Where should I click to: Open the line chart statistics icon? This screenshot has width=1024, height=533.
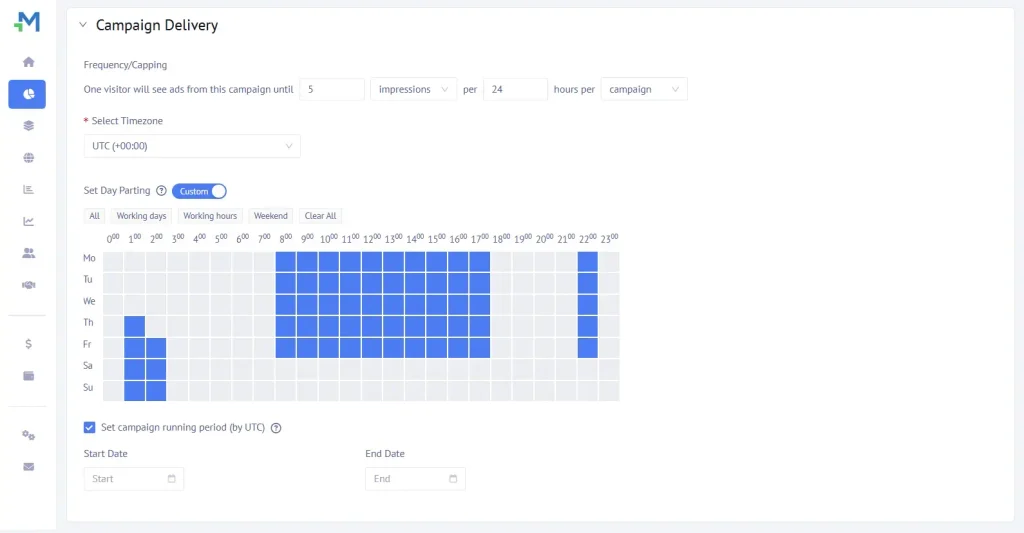point(28,221)
